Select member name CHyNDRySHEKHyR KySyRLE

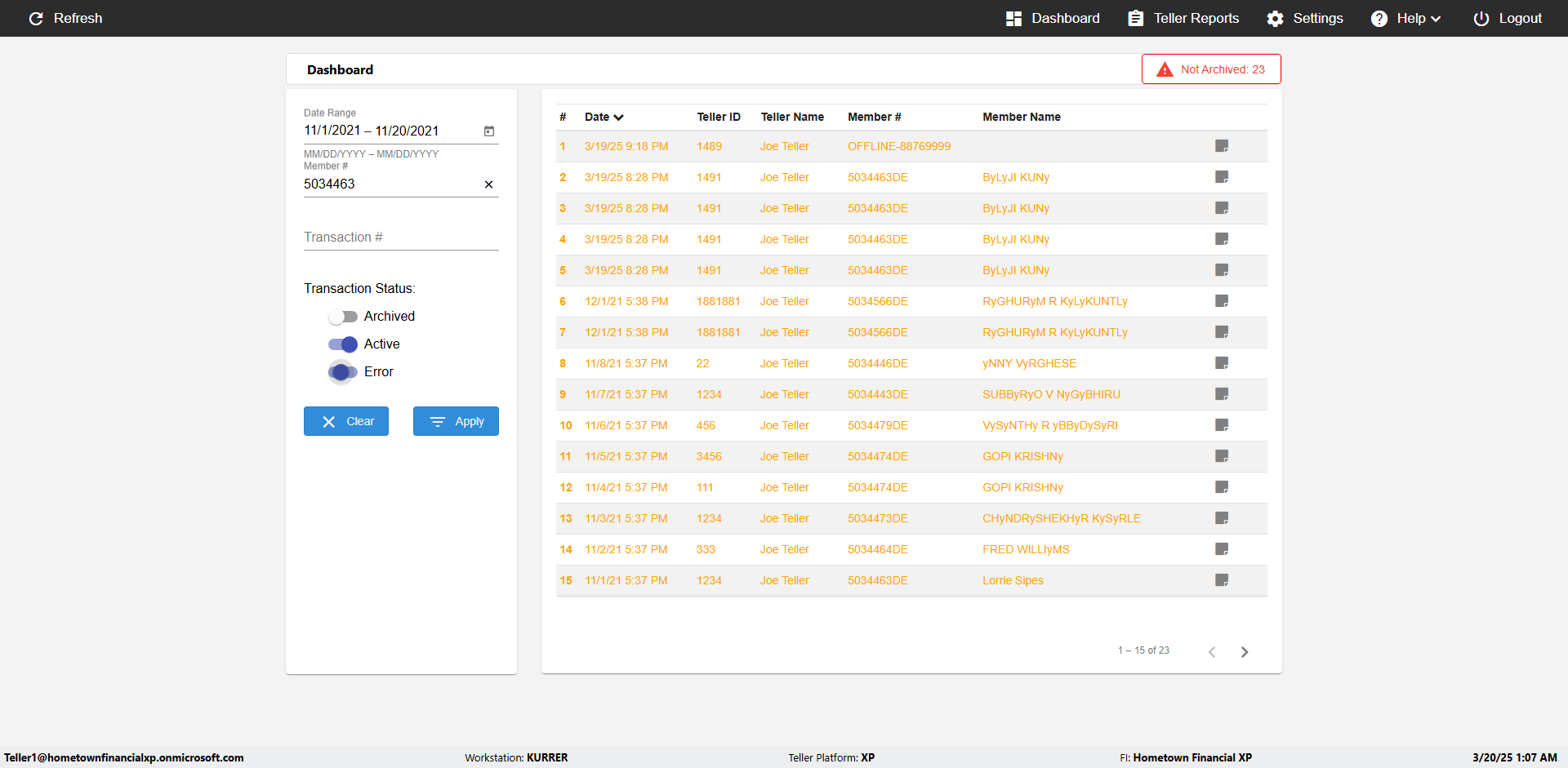pyautogui.click(x=1062, y=518)
